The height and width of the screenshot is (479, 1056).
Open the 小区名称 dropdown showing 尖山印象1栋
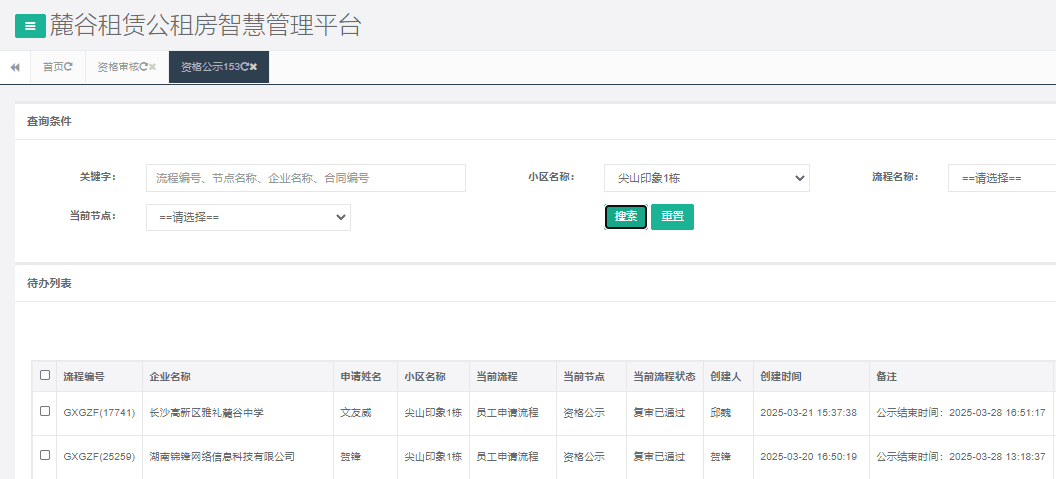tap(706, 178)
